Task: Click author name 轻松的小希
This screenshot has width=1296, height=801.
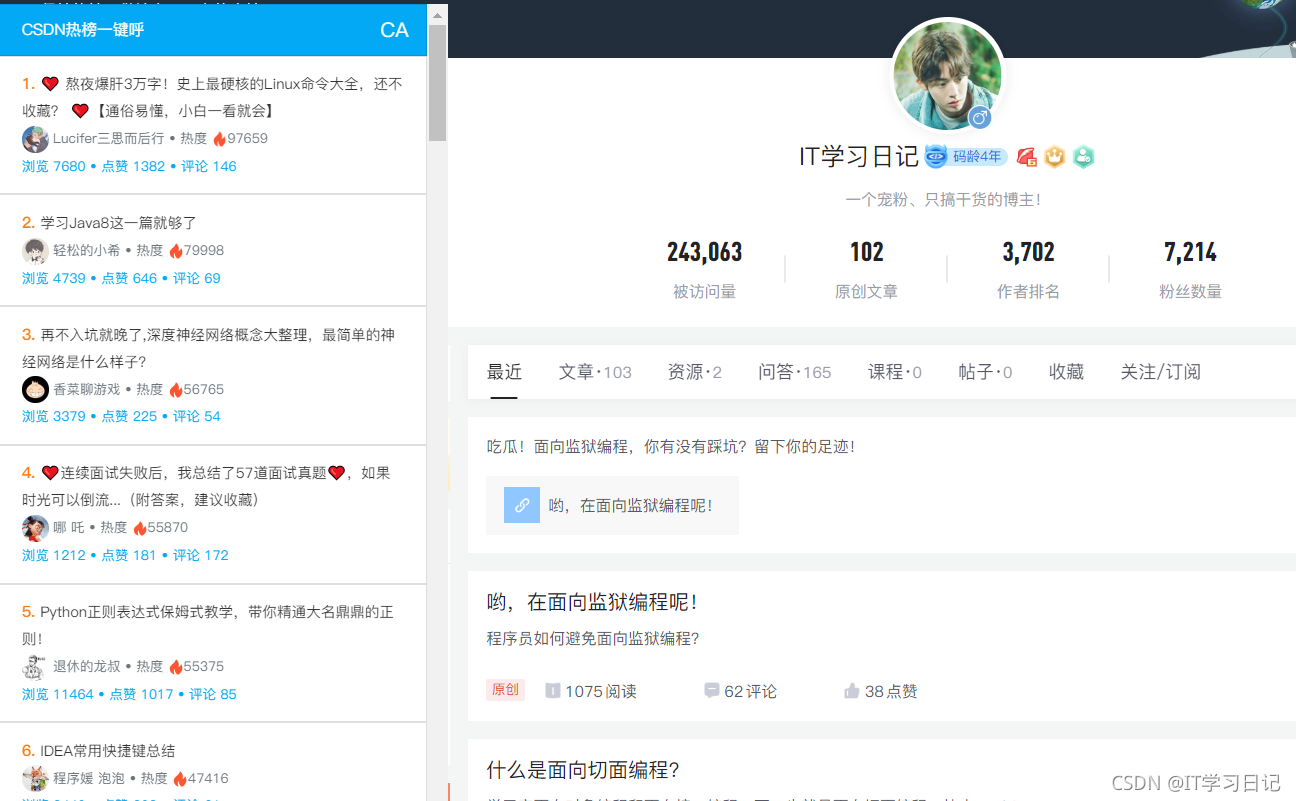Action: (86, 251)
